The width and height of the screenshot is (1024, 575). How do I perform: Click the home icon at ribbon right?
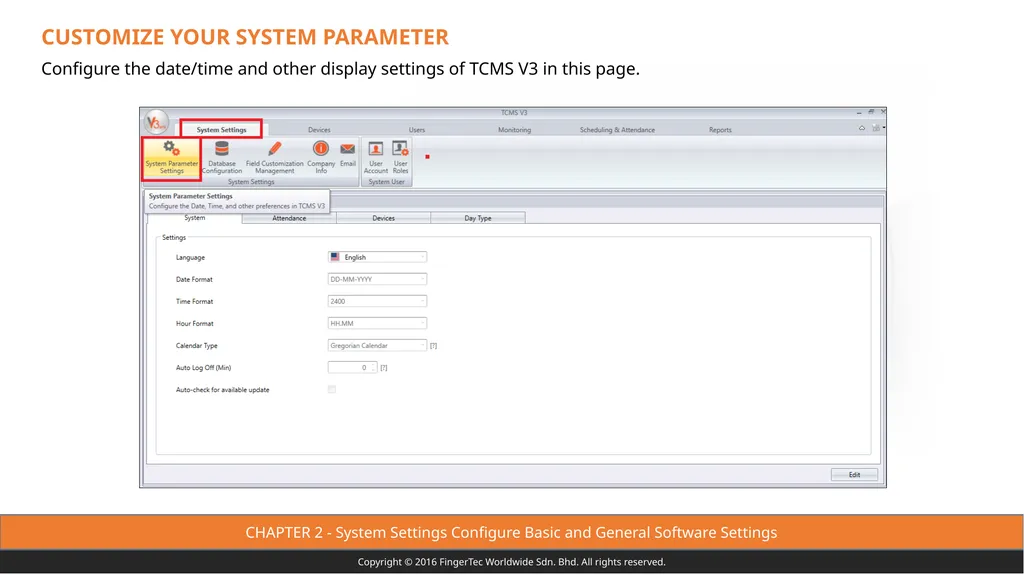[x=861, y=128]
